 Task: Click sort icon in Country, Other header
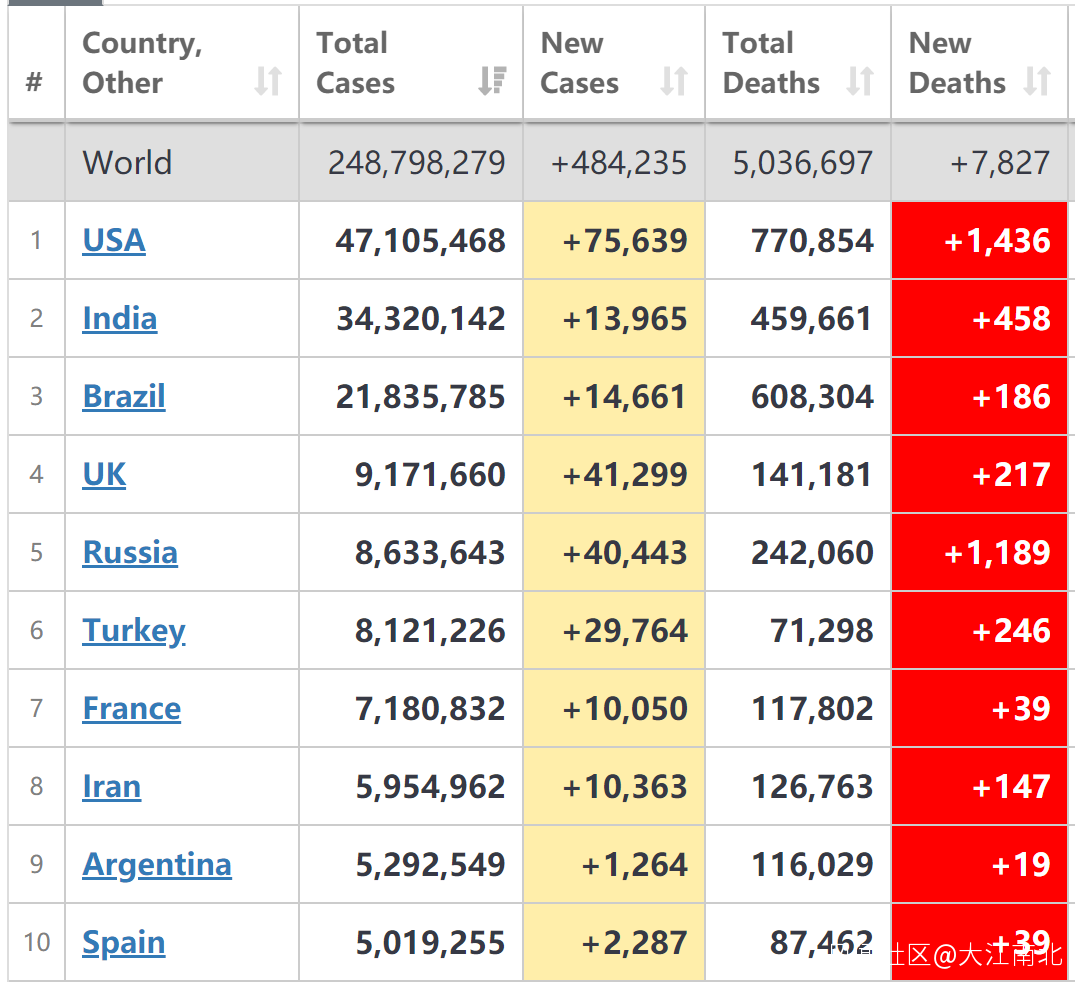tap(267, 81)
